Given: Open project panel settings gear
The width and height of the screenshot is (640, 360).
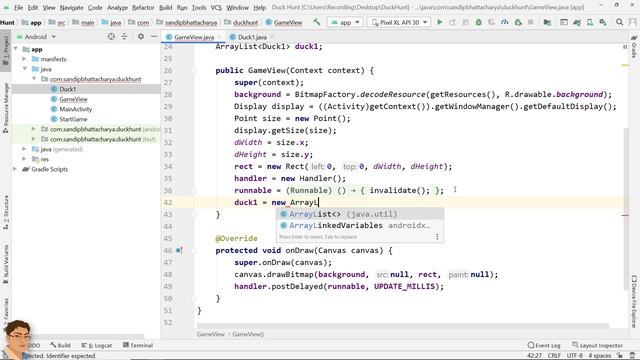Looking at the screenshot, I should coord(141,36).
